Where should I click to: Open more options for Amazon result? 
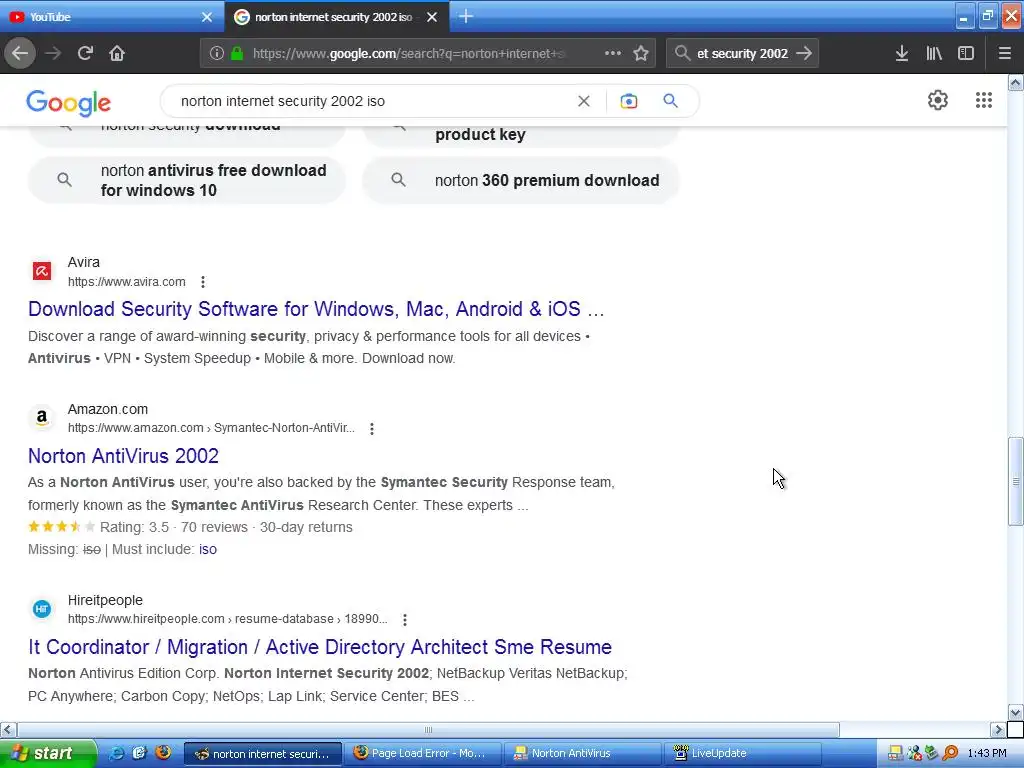(x=372, y=429)
